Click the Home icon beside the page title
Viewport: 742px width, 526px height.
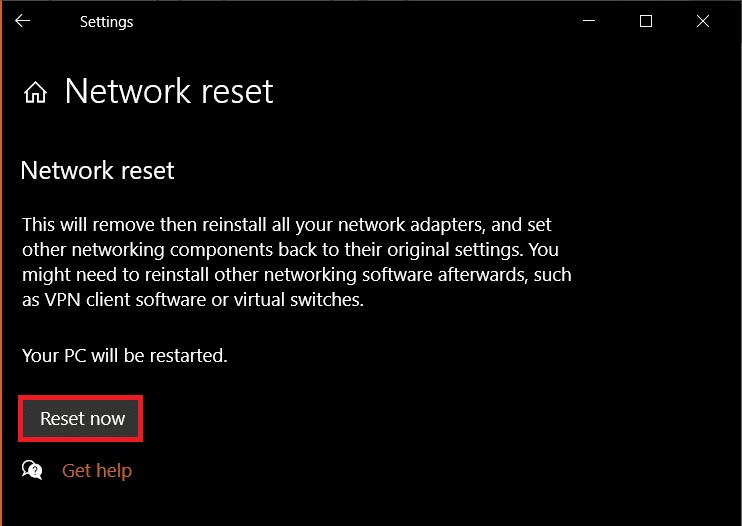(x=35, y=93)
